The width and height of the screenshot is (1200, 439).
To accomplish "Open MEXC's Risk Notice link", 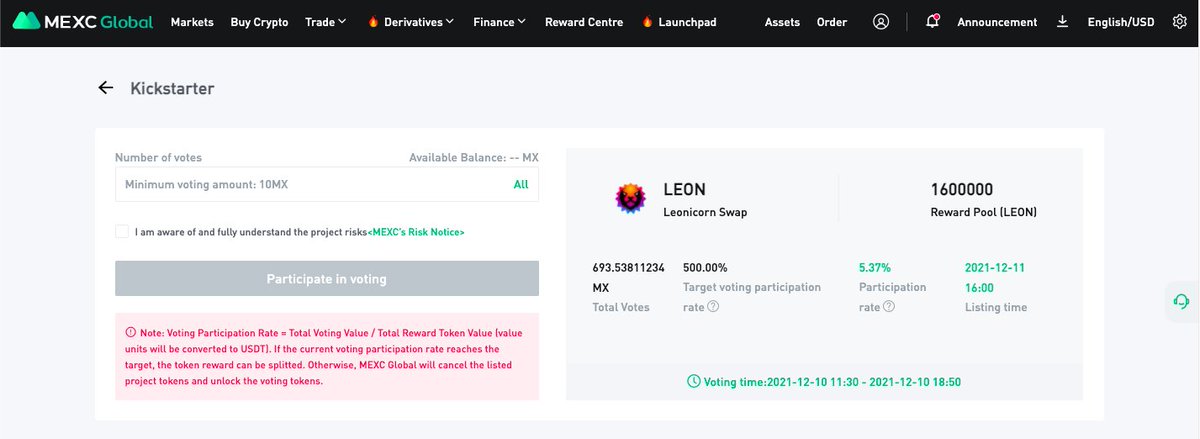I will click(416, 232).
